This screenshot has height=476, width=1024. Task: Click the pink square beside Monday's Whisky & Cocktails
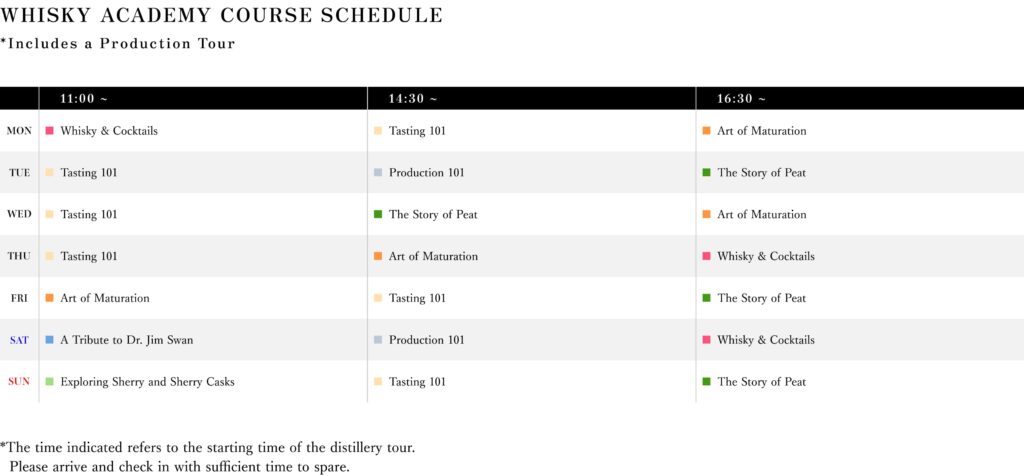point(49,131)
